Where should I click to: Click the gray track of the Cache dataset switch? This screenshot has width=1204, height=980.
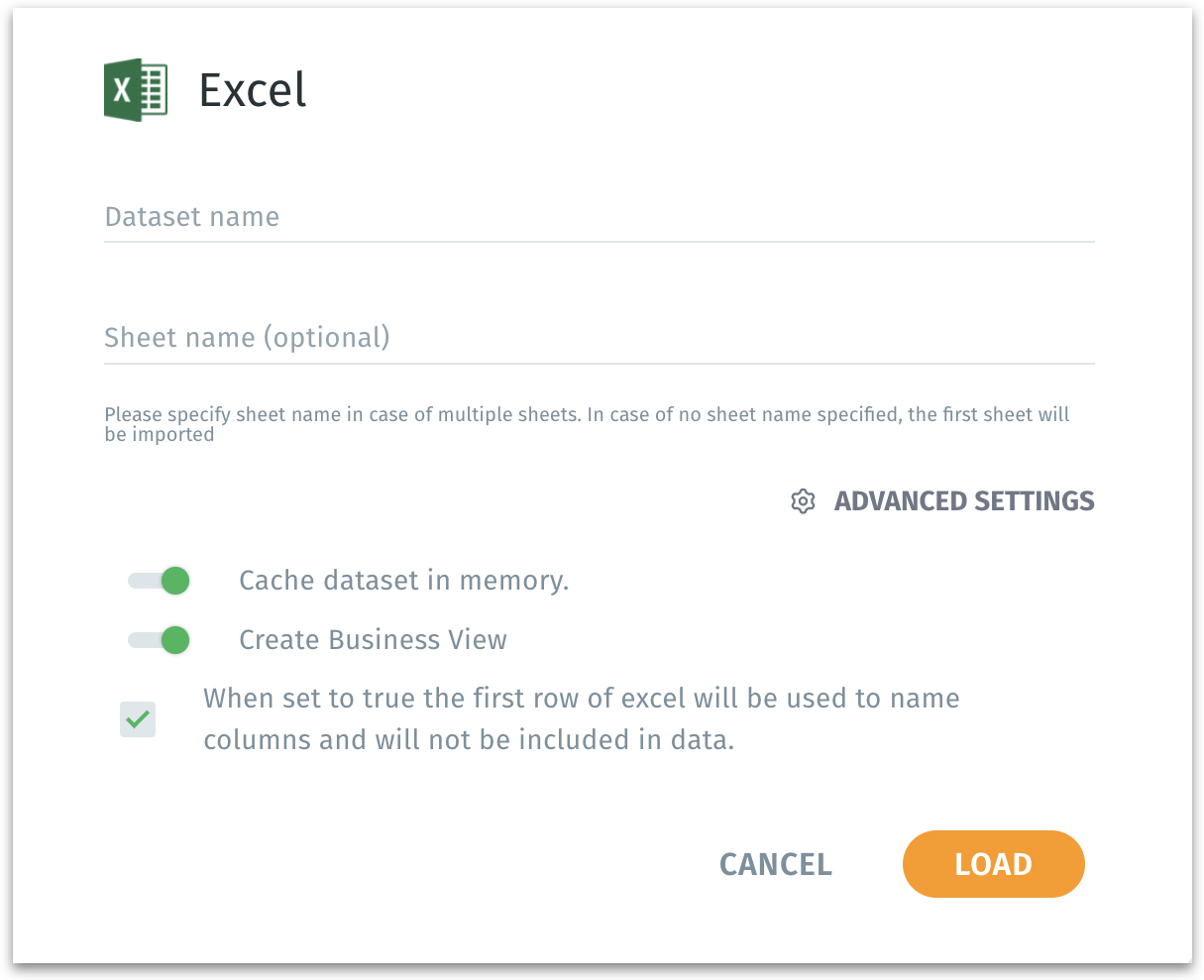coord(141,581)
